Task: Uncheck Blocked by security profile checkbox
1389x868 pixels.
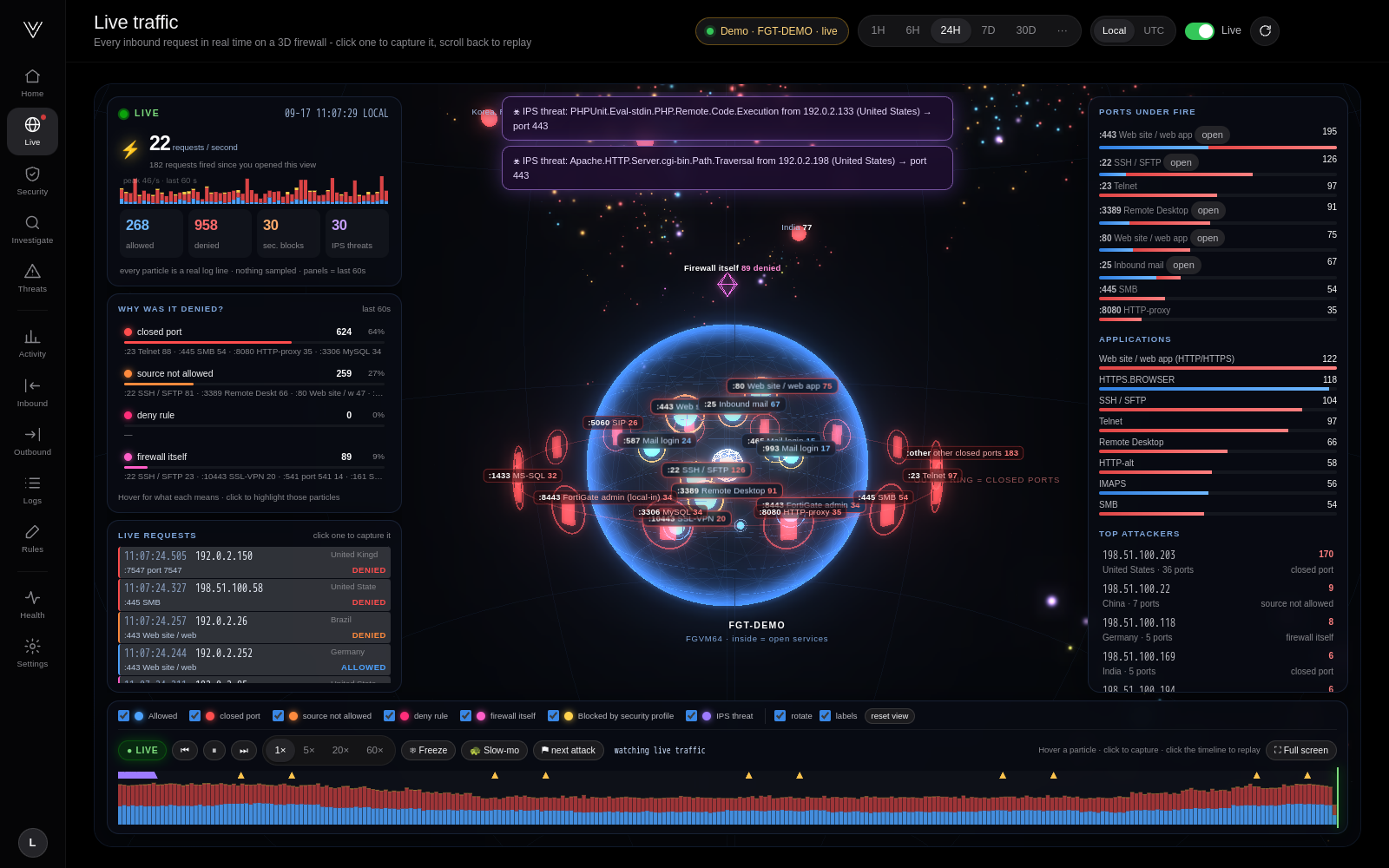Action: point(553,716)
